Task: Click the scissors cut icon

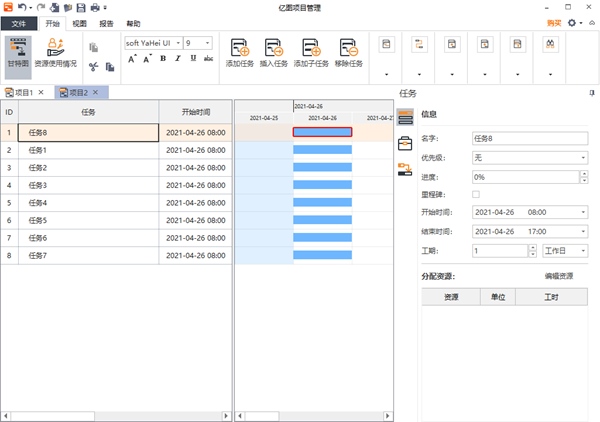Action: (x=94, y=67)
